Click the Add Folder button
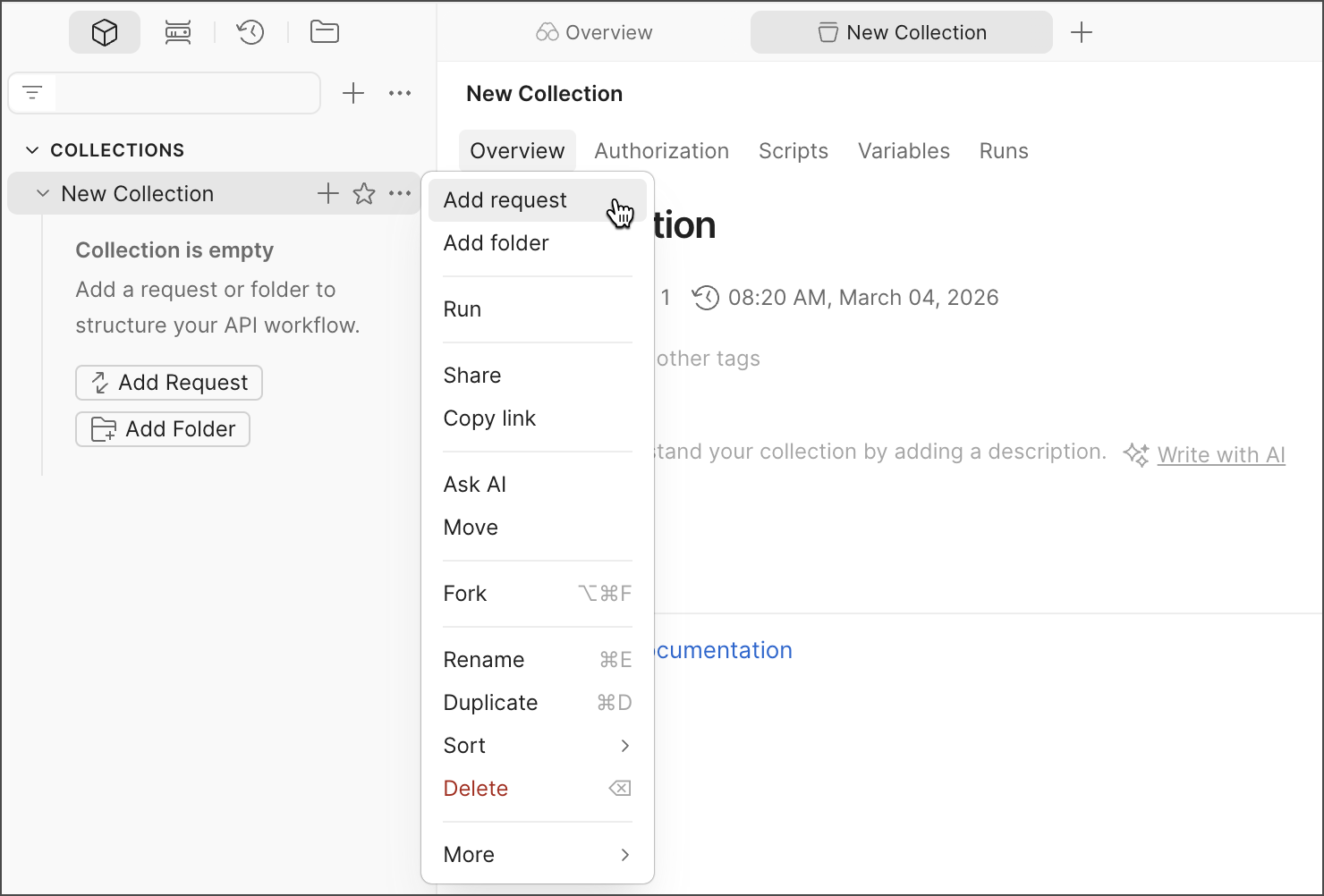The width and height of the screenshot is (1324, 896). pyautogui.click(x=163, y=429)
